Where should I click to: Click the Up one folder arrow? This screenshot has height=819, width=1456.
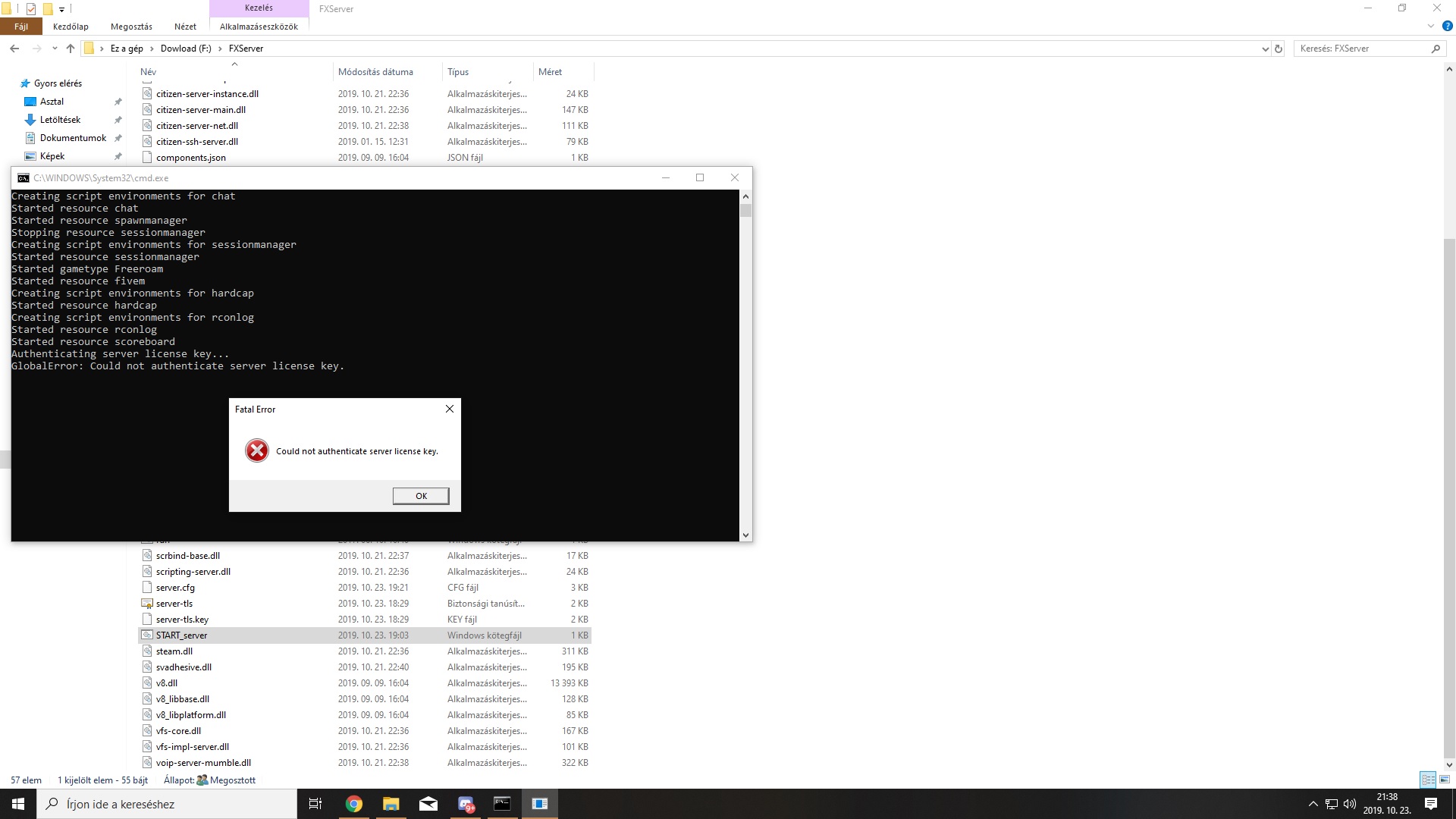71,49
